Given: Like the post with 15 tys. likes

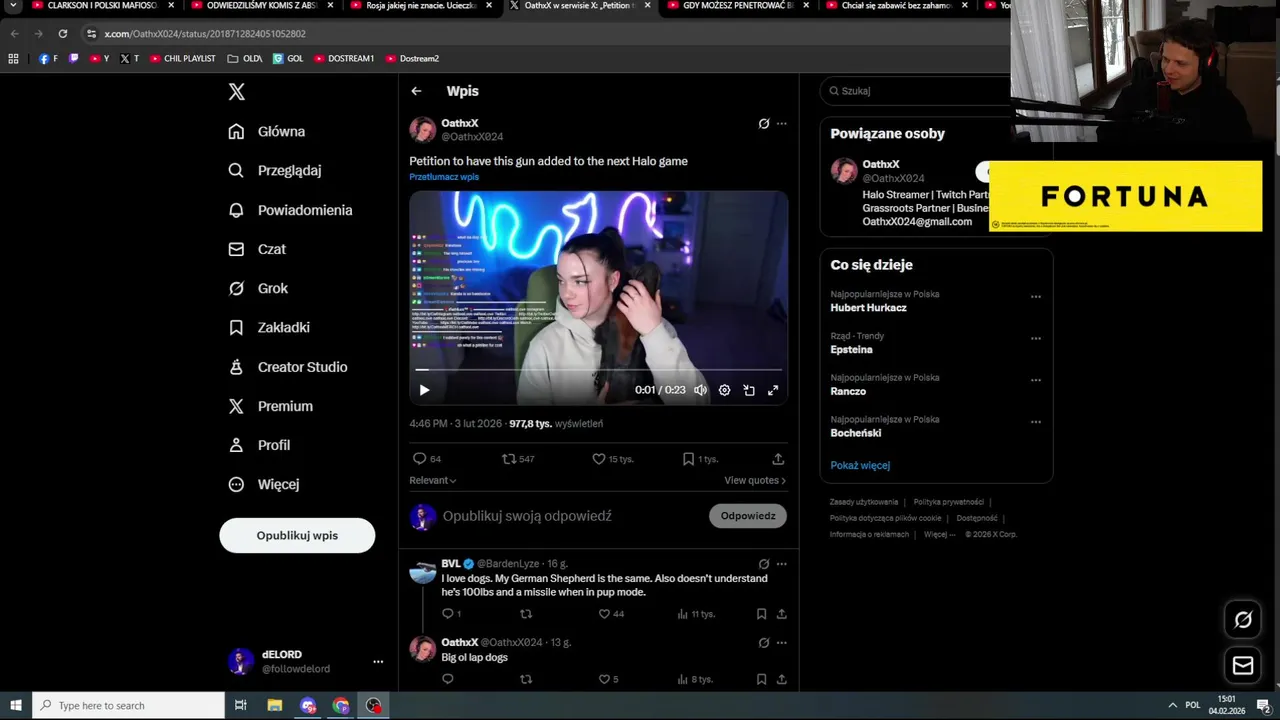Looking at the screenshot, I should (613, 459).
